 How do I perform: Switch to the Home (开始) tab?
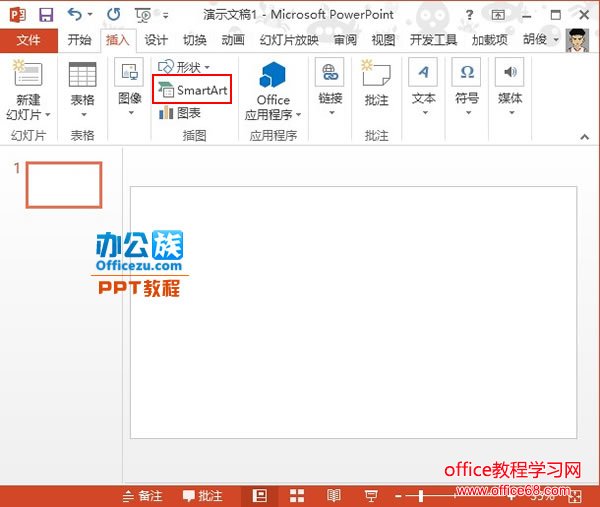point(79,40)
